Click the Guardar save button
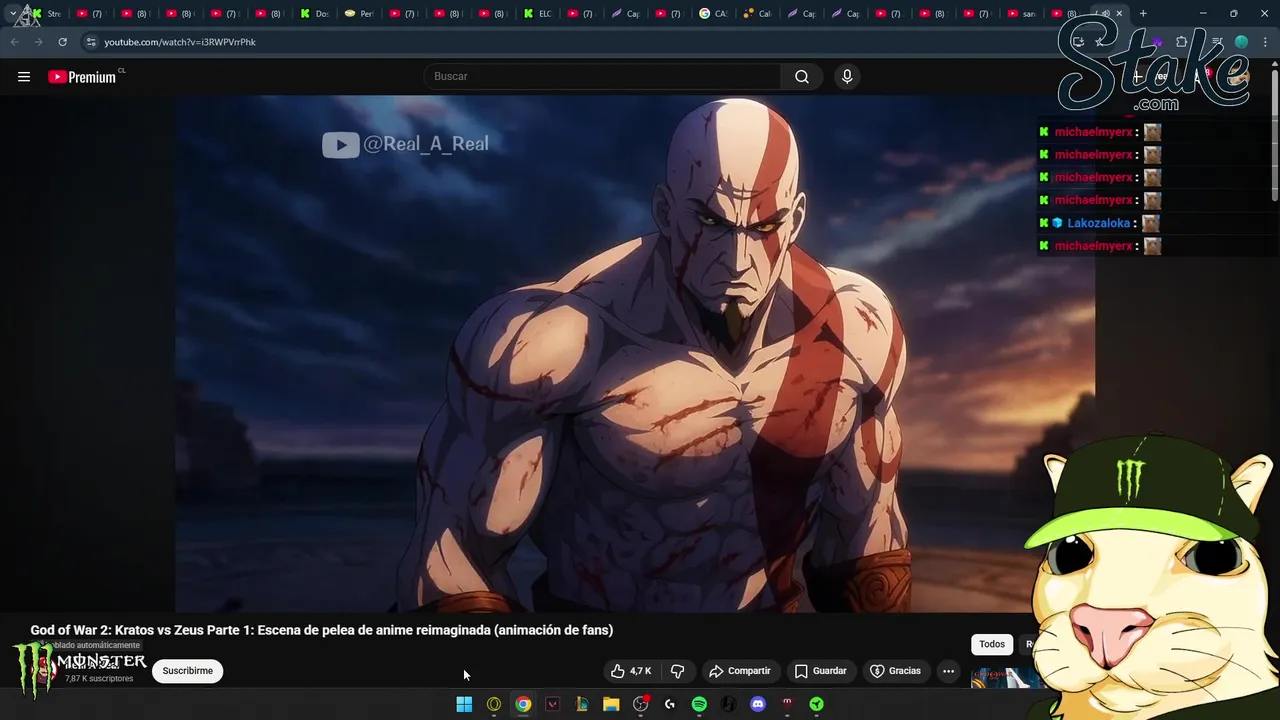This screenshot has height=720, width=1280. pos(820,671)
